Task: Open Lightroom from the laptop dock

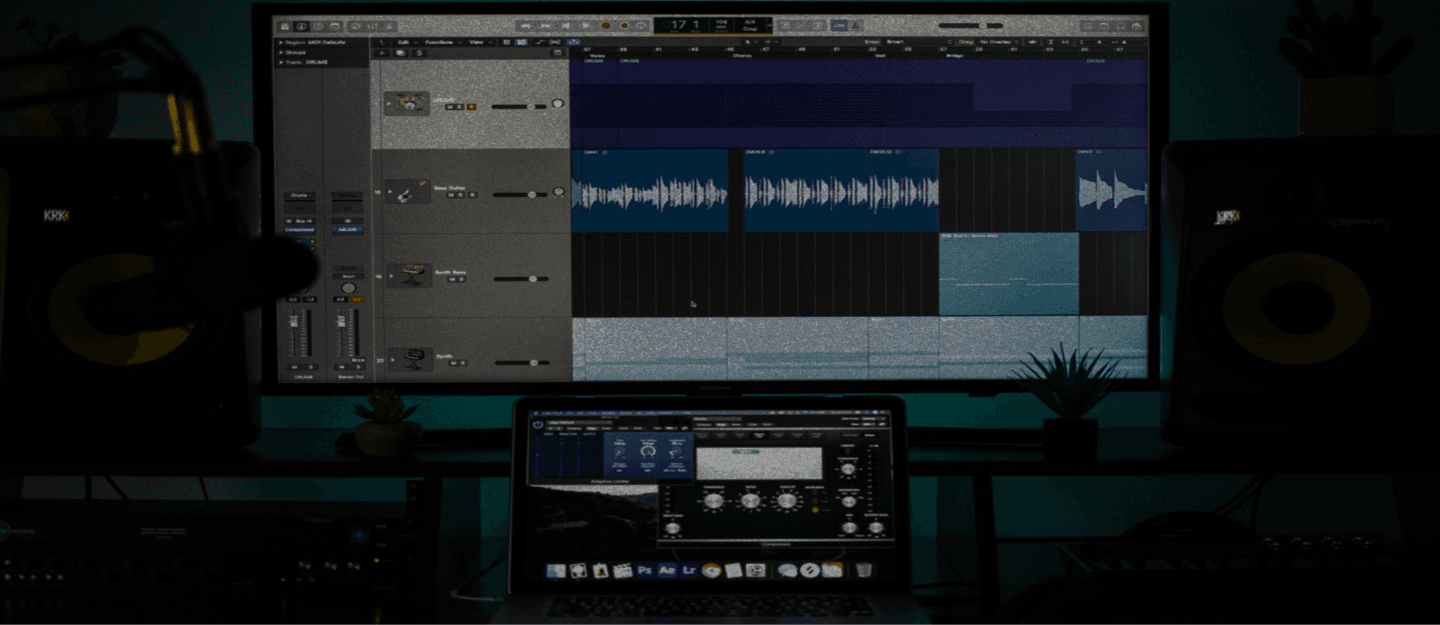Action: [689, 570]
